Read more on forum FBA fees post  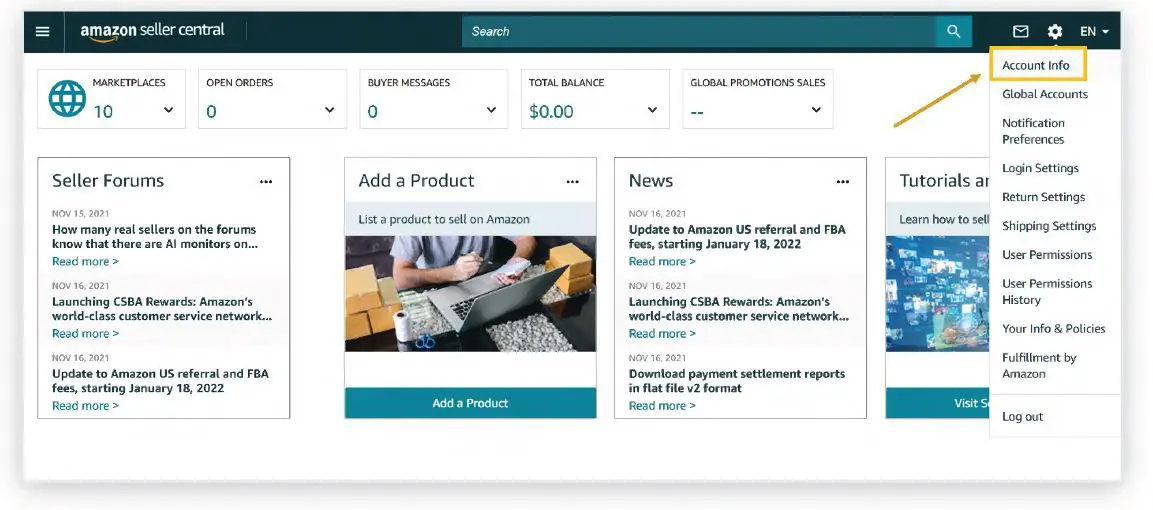point(85,406)
